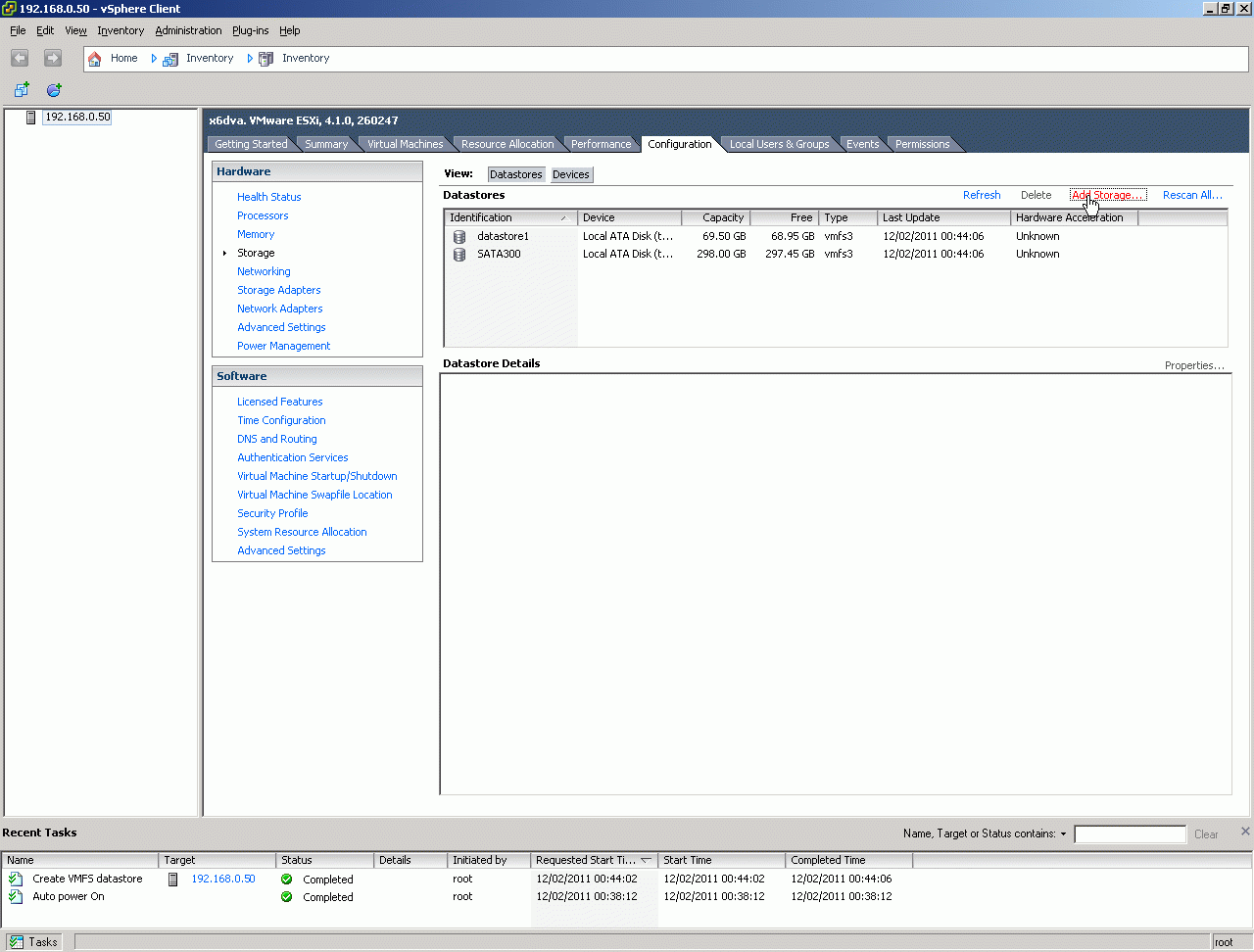This screenshot has height=952, width=1254.
Task: Open the Plug-ins menu
Action: click(x=250, y=30)
